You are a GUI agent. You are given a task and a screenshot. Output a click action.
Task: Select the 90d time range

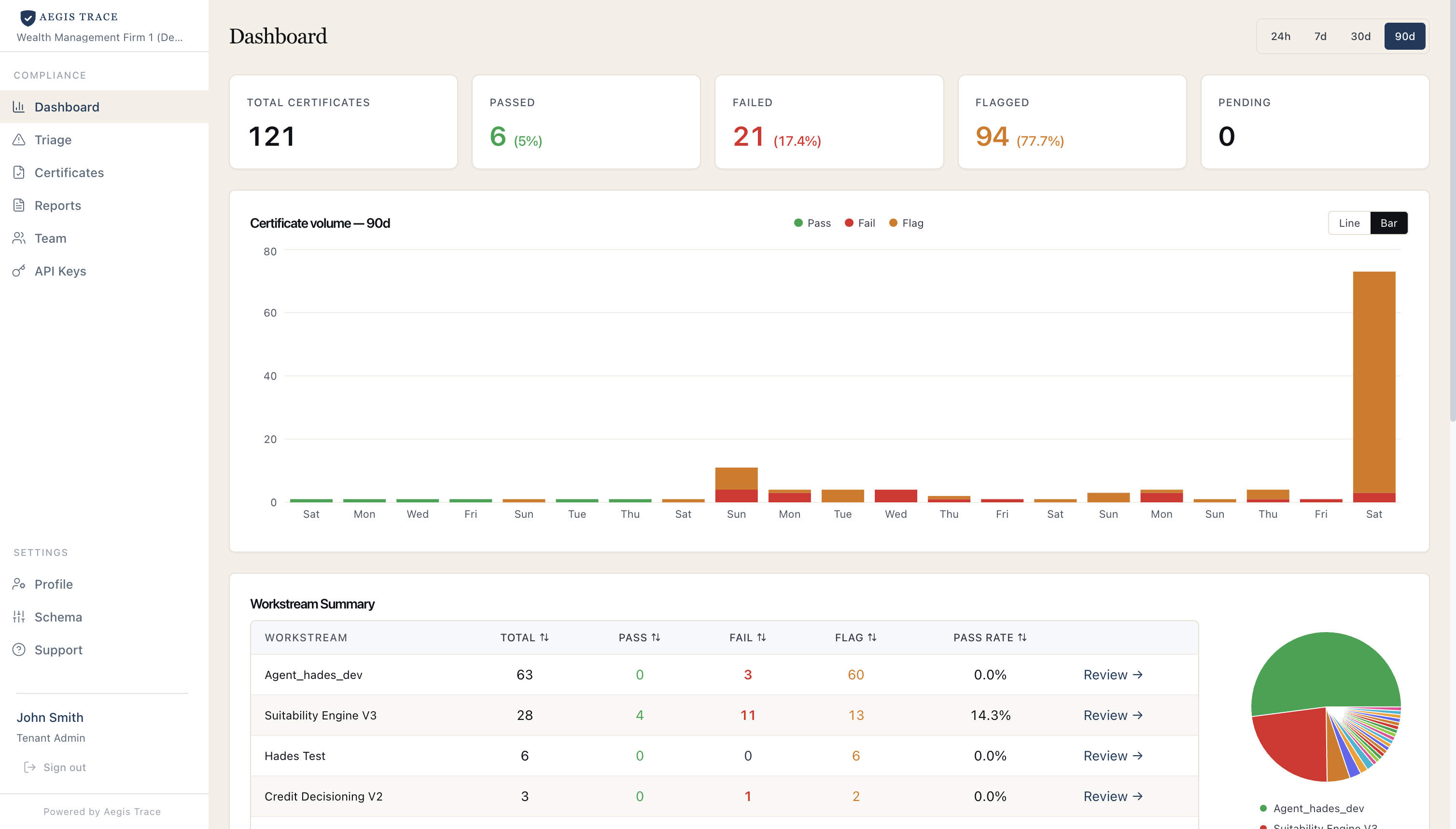pyautogui.click(x=1405, y=37)
